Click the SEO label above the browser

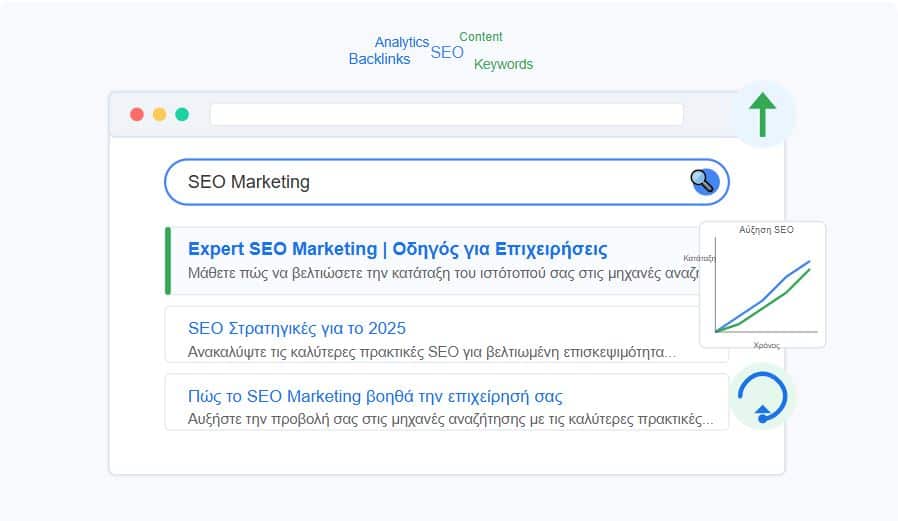click(x=447, y=52)
